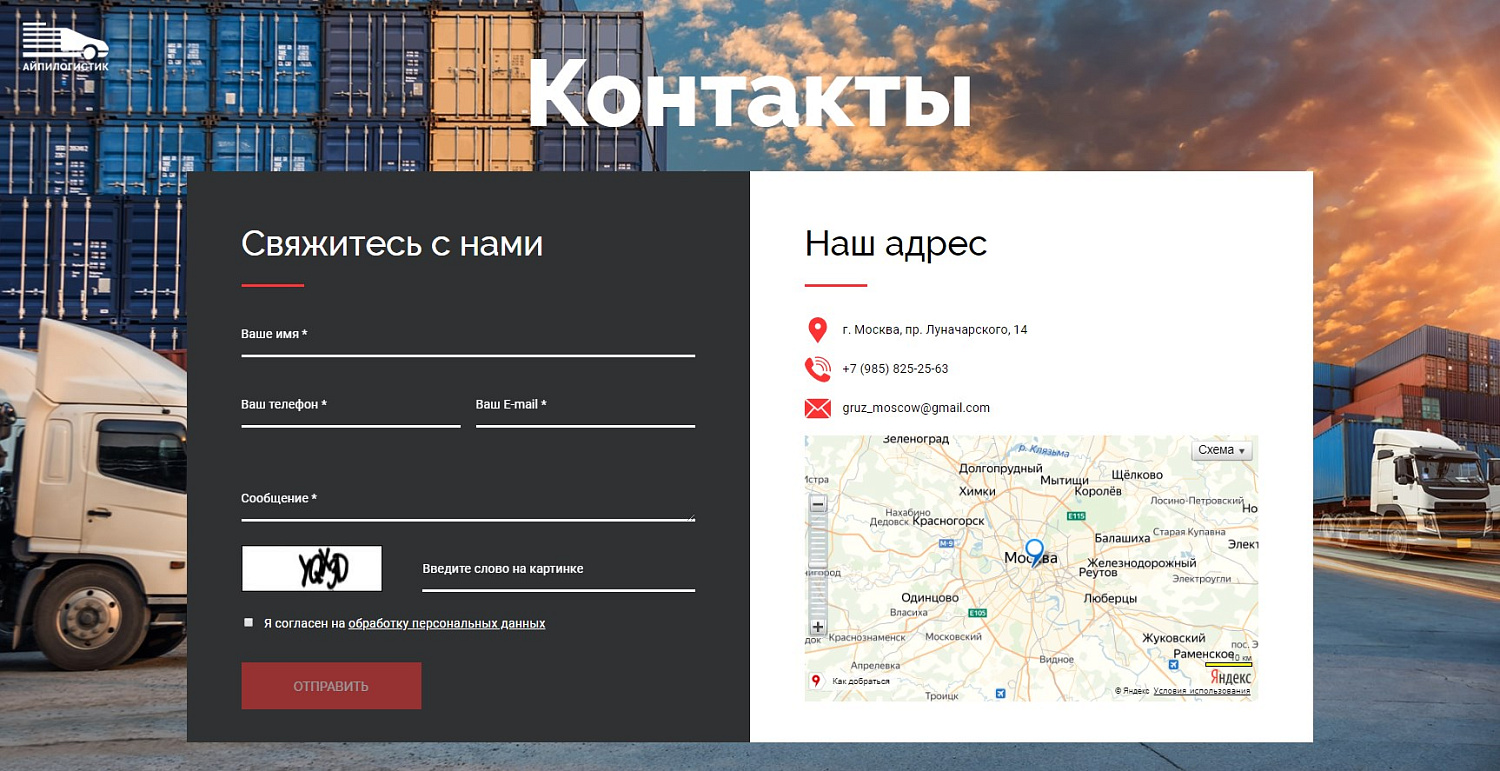Click the red phone icon next to the number
1500x771 pixels.
click(817, 369)
